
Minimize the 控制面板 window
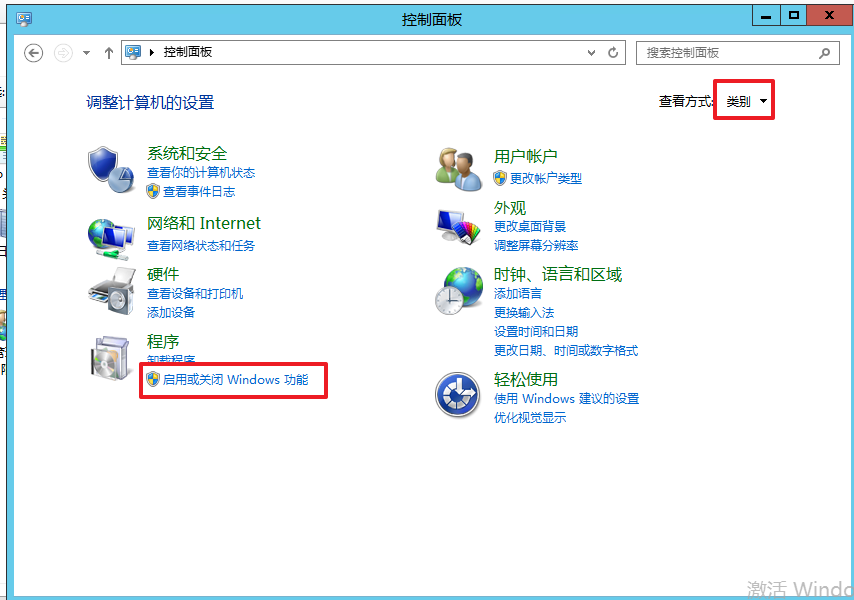coord(766,15)
